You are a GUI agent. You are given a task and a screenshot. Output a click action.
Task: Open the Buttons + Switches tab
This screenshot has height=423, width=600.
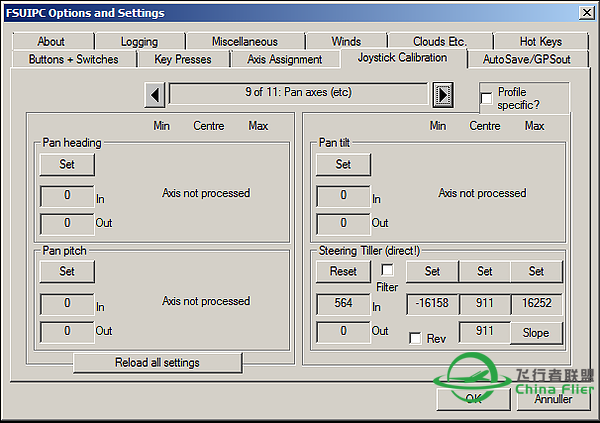tap(74, 59)
